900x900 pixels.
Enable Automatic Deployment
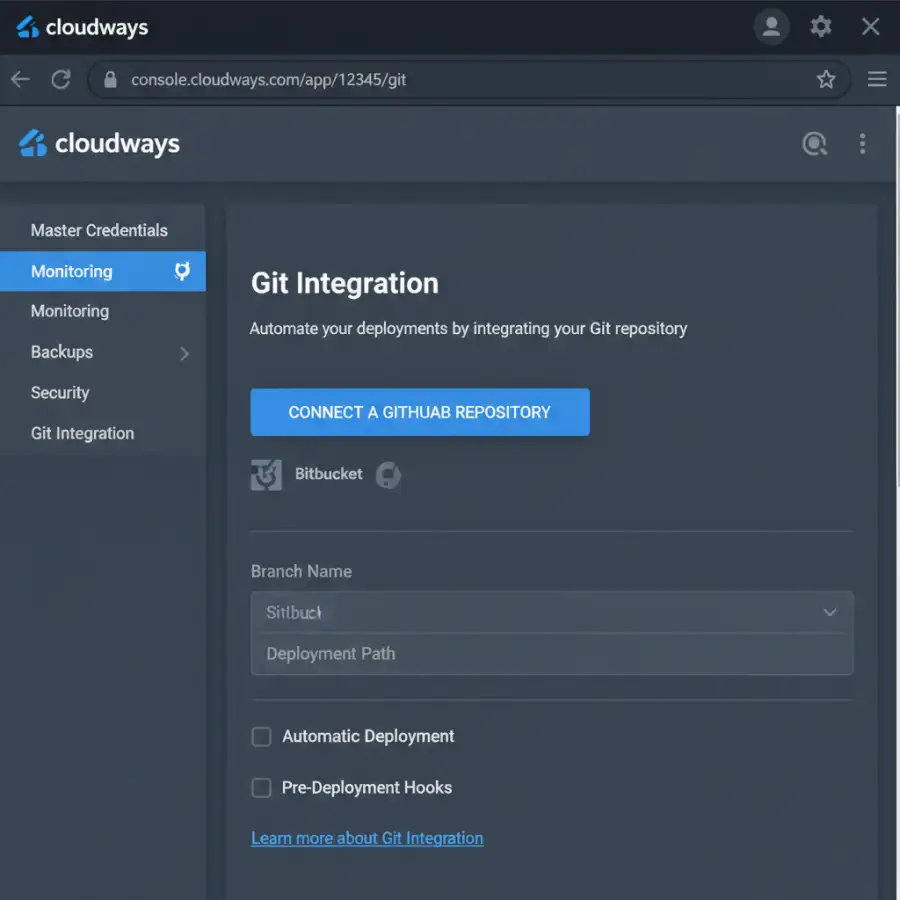pos(261,736)
